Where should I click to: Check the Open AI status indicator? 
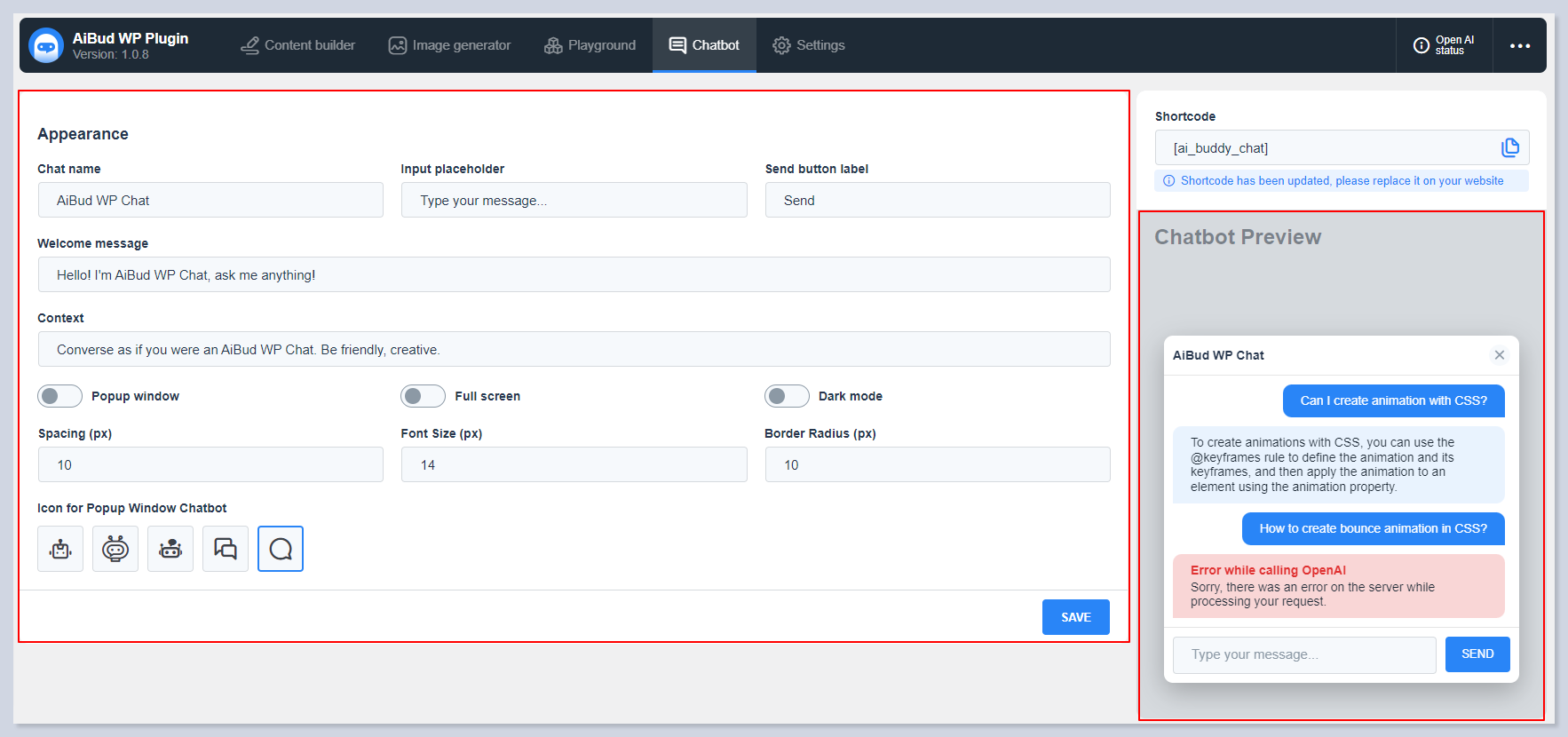[1444, 45]
